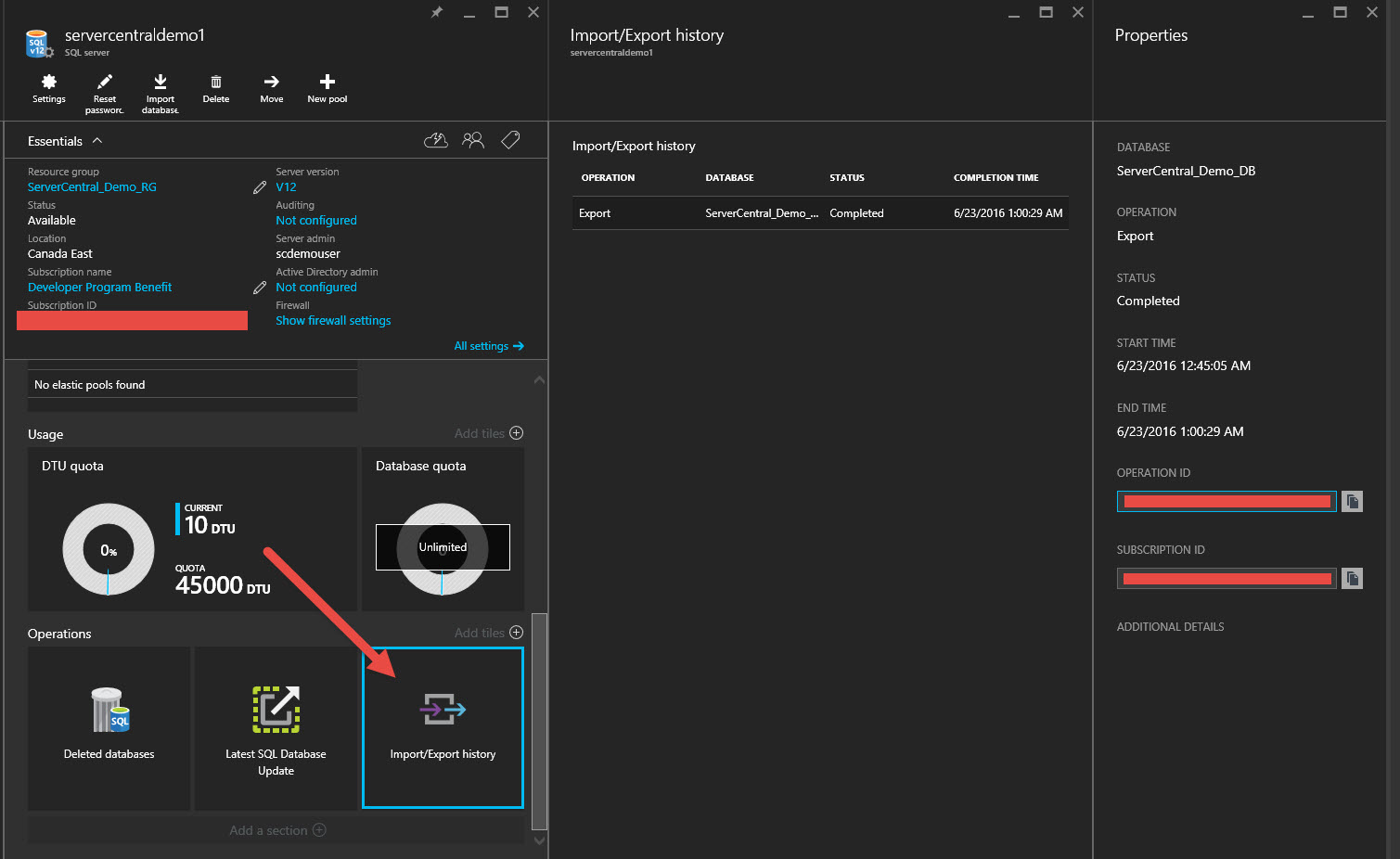
Task: Click the Import database icon
Action: [161, 83]
